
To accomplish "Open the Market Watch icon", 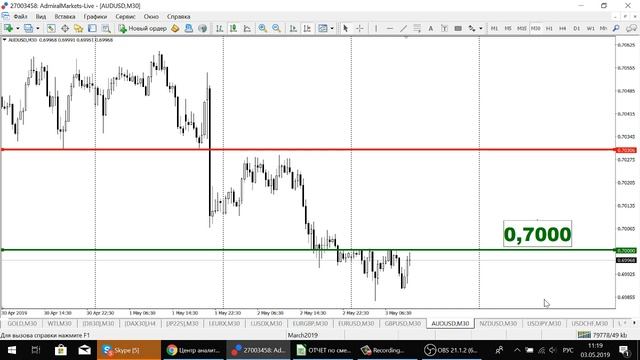I will pos(51,28).
